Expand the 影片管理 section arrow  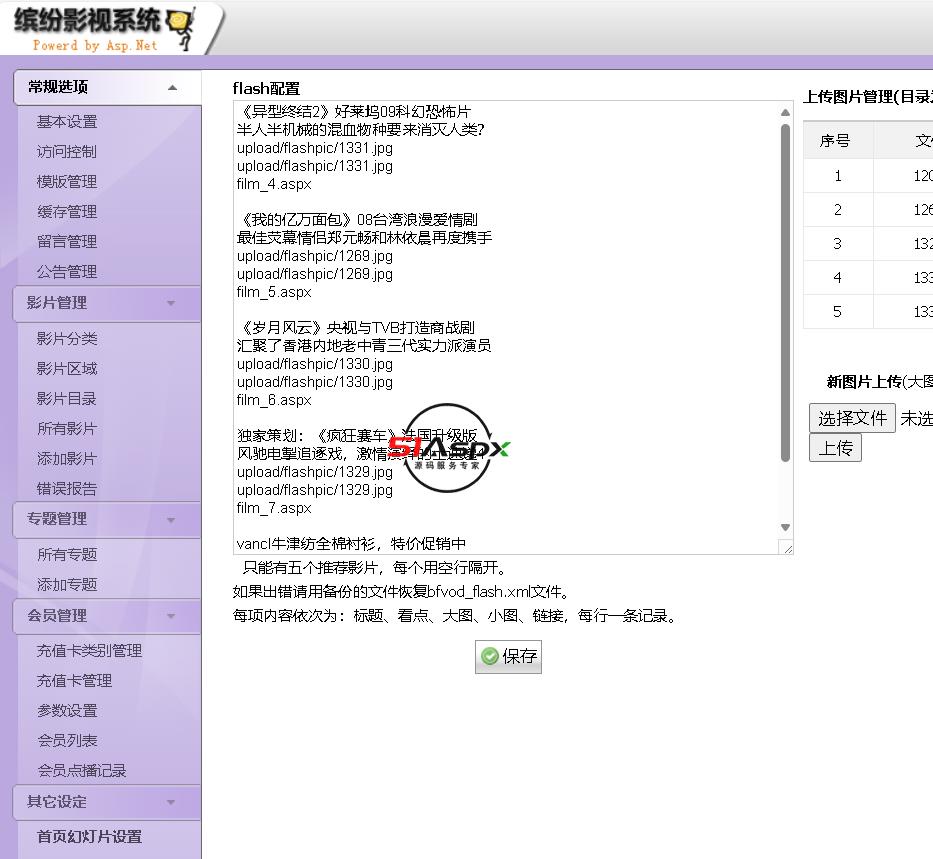pos(171,304)
